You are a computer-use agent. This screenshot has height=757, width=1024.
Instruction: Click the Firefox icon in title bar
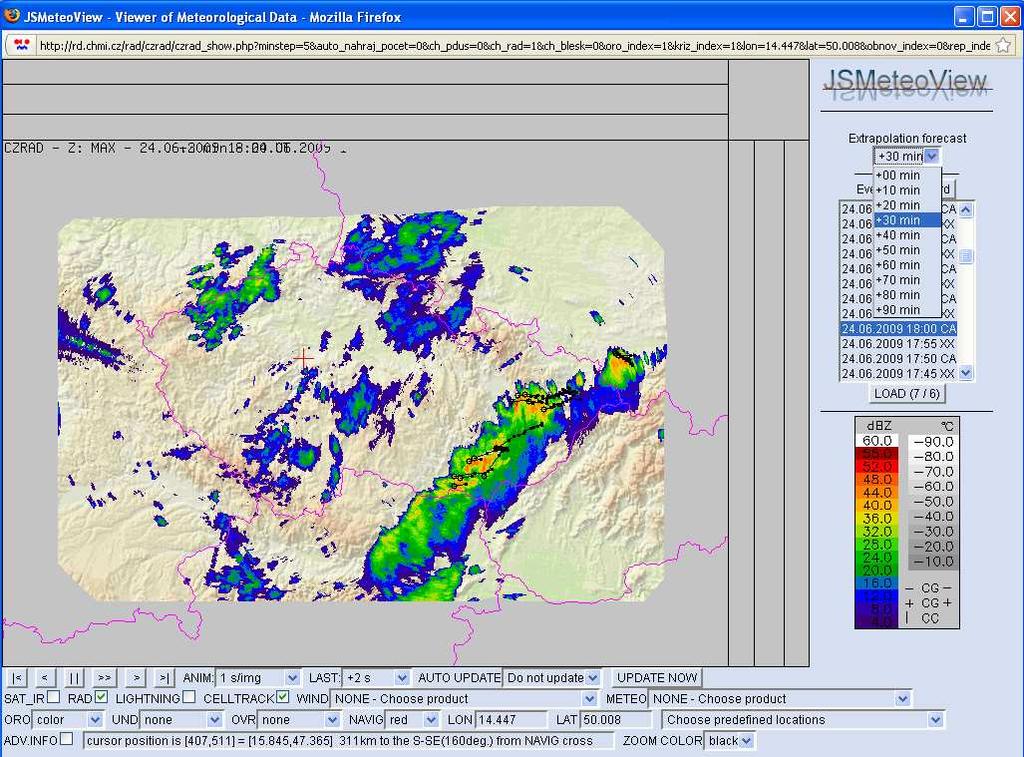12,16
